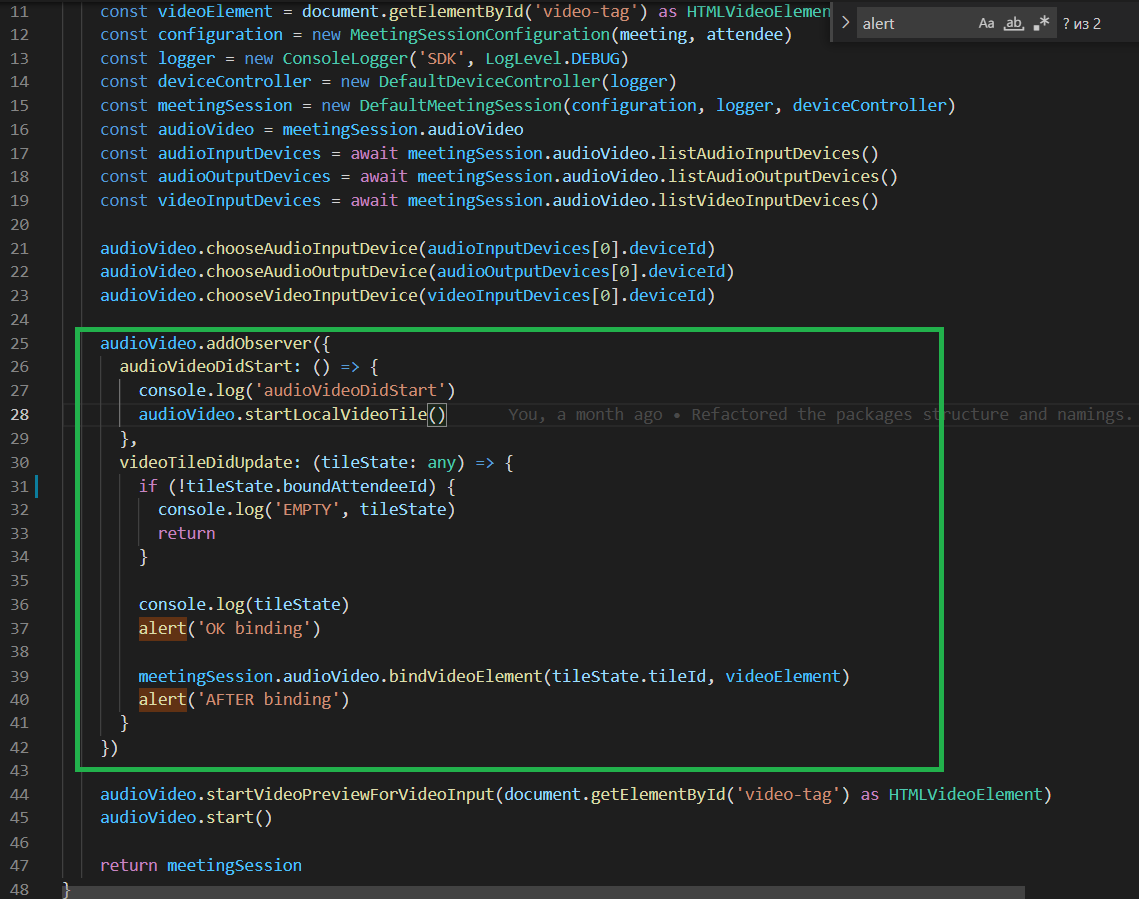Click 'videoTileDidUpdate' on line 30
This screenshot has width=1139, height=899.
click(x=206, y=463)
